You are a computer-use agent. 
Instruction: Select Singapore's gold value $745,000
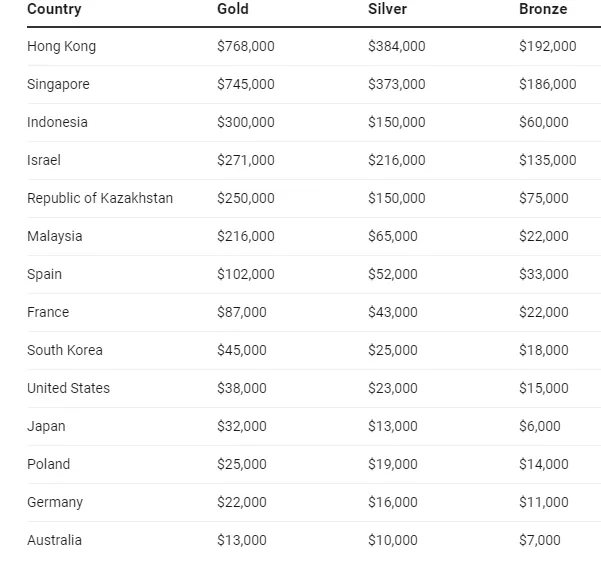tap(245, 84)
